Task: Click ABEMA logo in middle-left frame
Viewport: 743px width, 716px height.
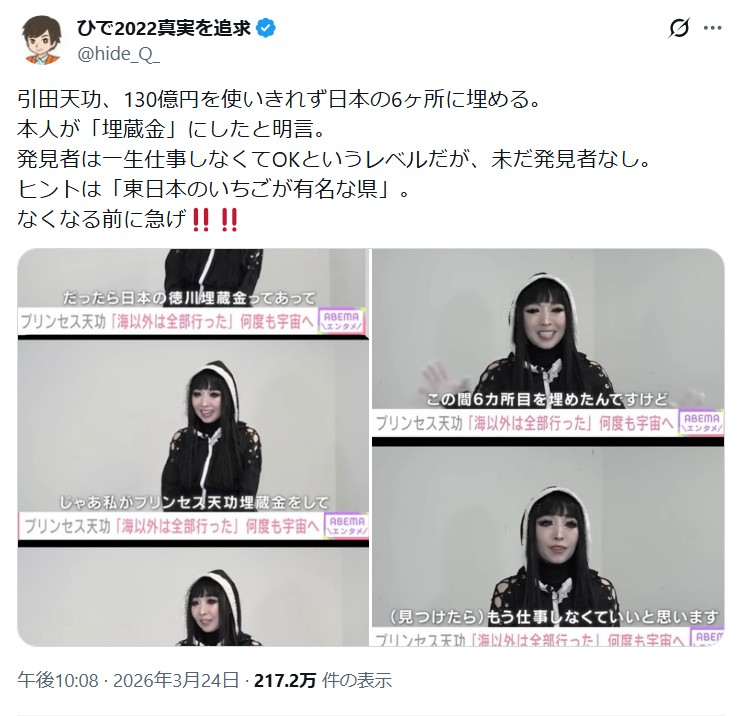Action: (x=347, y=526)
